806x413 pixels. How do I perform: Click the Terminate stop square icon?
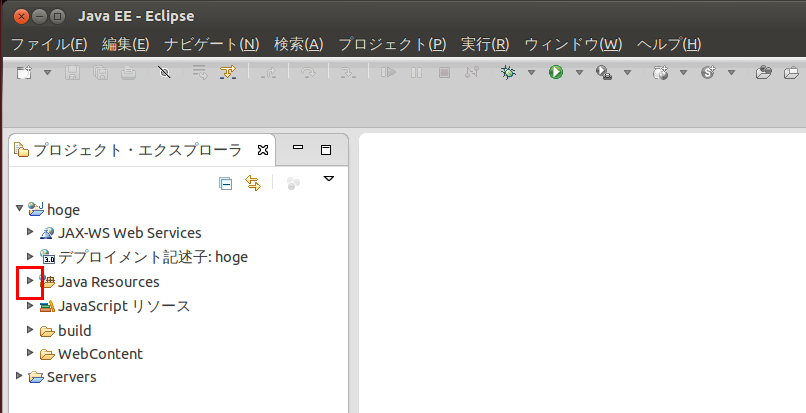444,73
